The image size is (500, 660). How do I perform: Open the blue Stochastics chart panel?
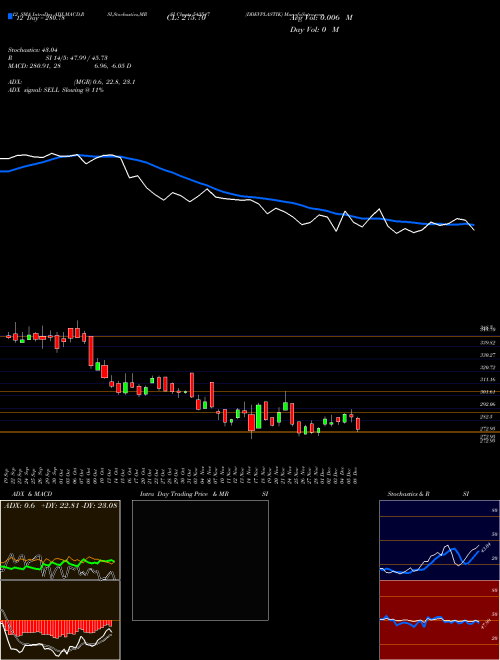point(439,540)
